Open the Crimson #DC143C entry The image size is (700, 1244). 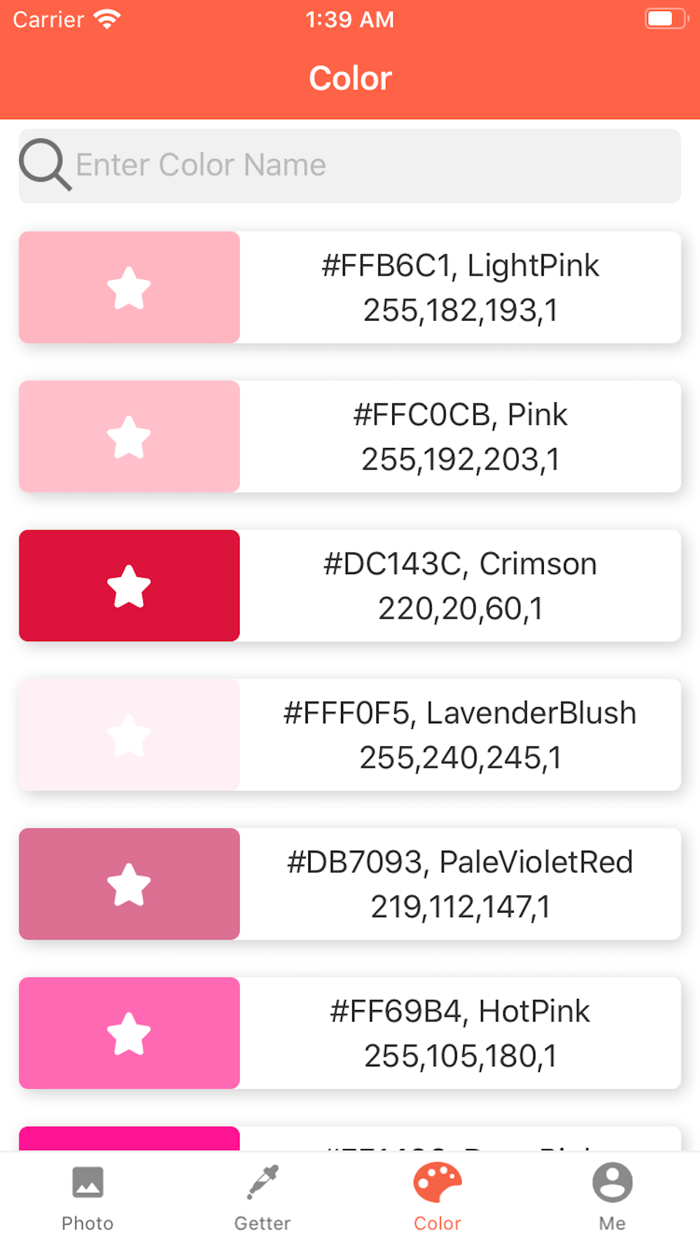point(460,585)
